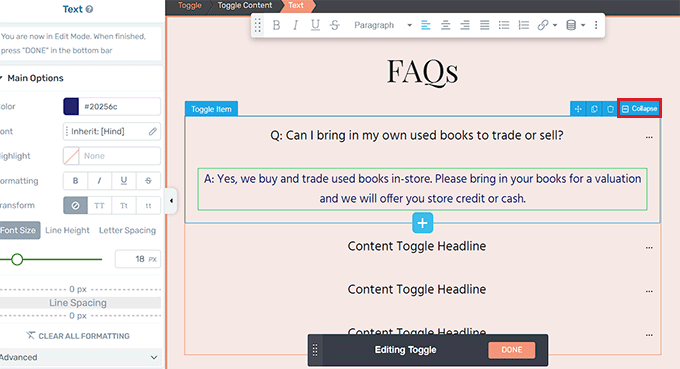The height and width of the screenshot is (369, 680).
Task: Click the answer text about store credit
Action: (x=422, y=189)
